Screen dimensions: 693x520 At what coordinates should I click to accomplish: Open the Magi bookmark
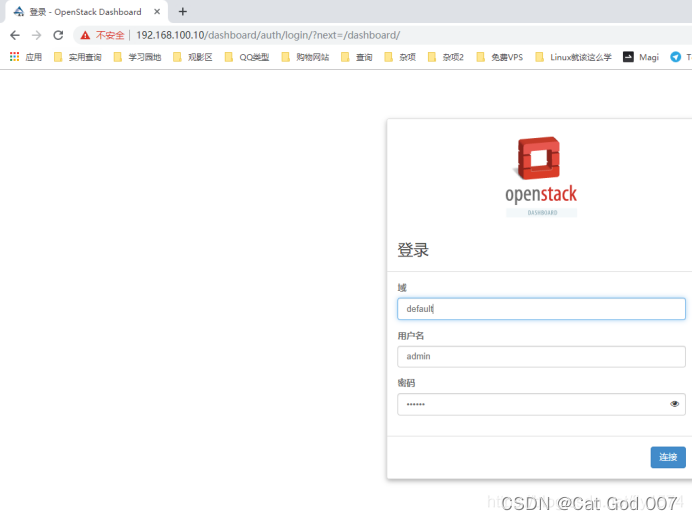tap(641, 57)
